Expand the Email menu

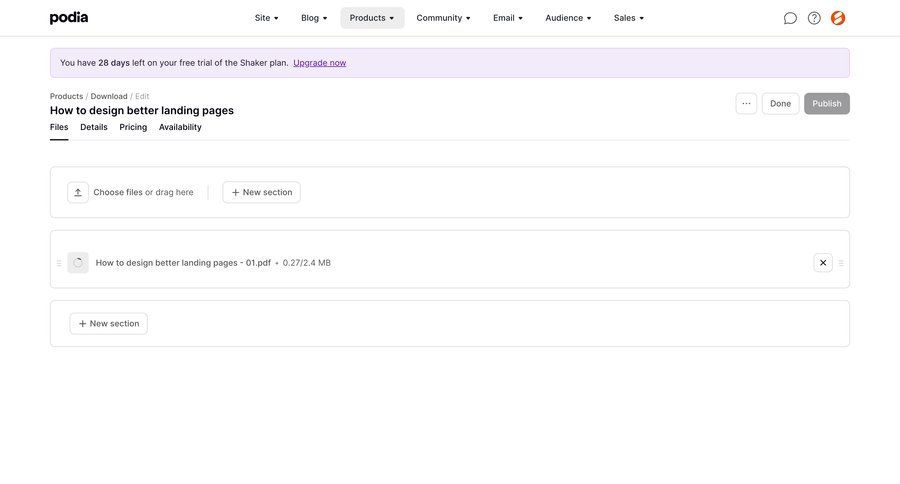point(507,18)
